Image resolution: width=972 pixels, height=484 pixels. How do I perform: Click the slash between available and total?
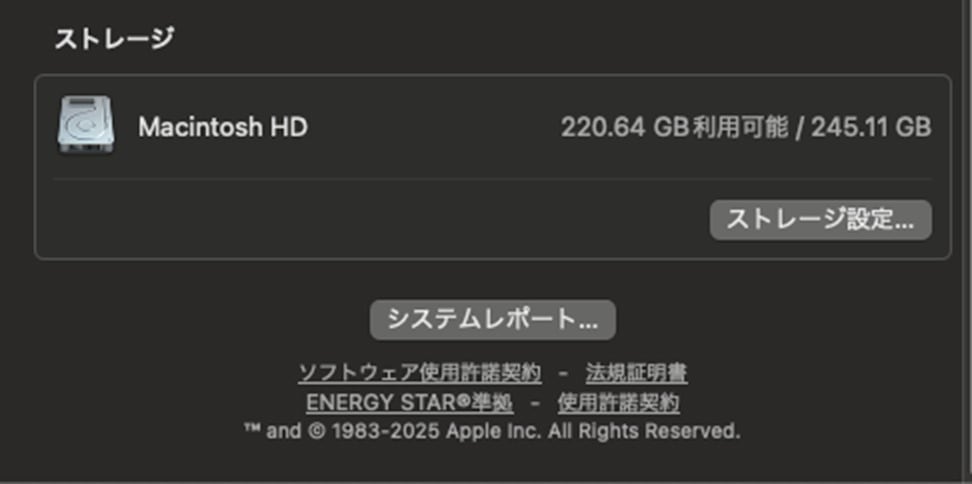coord(799,127)
